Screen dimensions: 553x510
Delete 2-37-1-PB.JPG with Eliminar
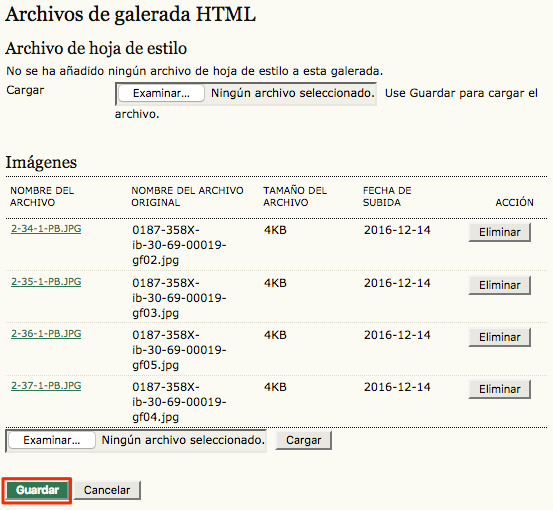coord(499,389)
